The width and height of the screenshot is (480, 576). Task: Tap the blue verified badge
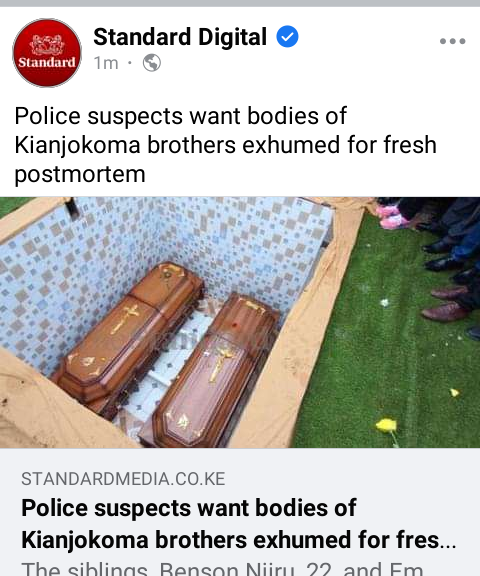point(287,36)
